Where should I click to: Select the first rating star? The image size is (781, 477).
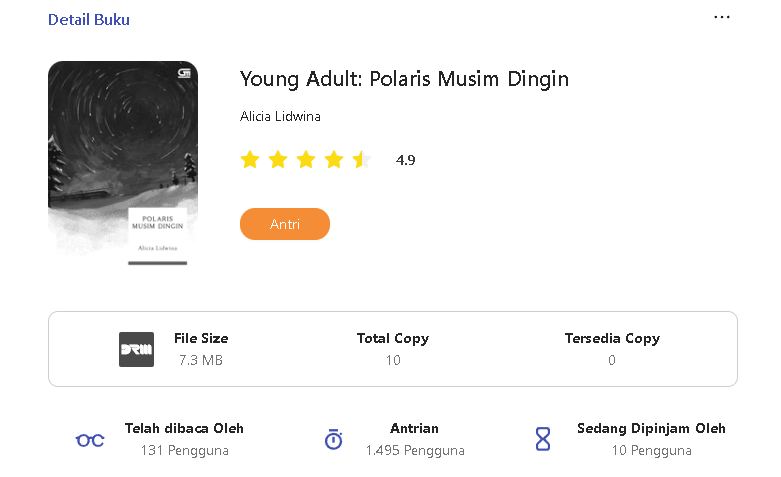click(x=250, y=160)
